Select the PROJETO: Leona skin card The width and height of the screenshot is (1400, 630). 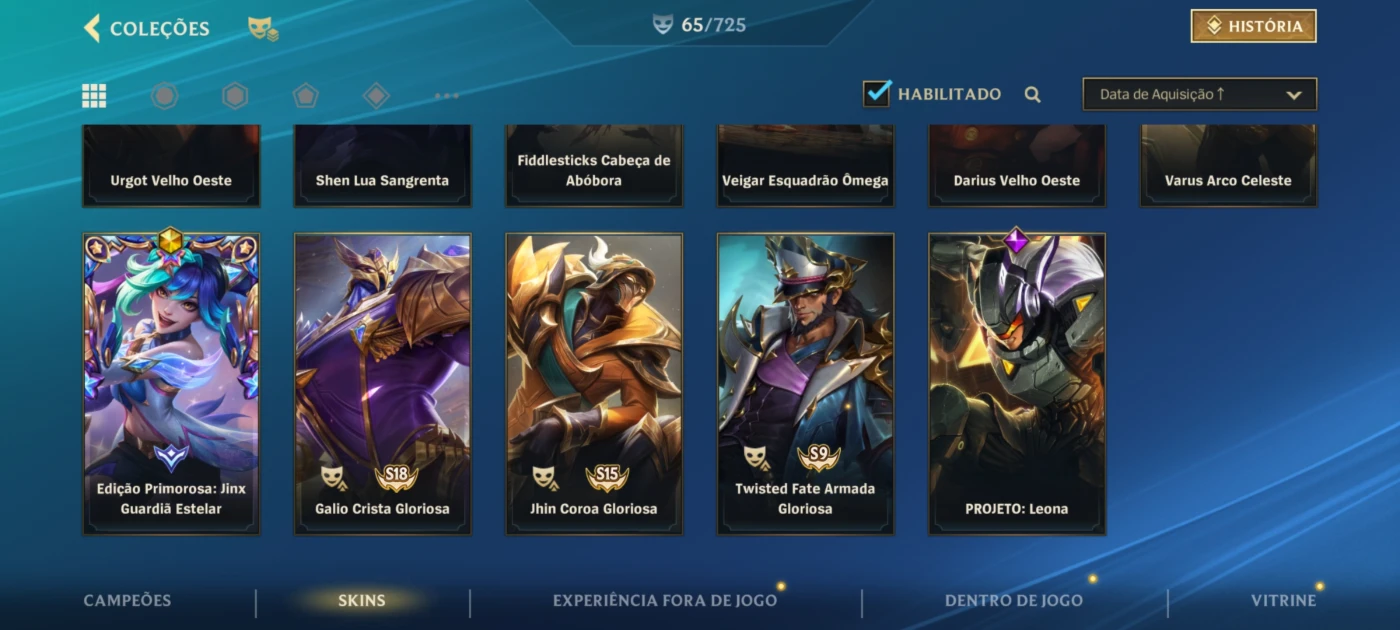click(x=1017, y=384)
